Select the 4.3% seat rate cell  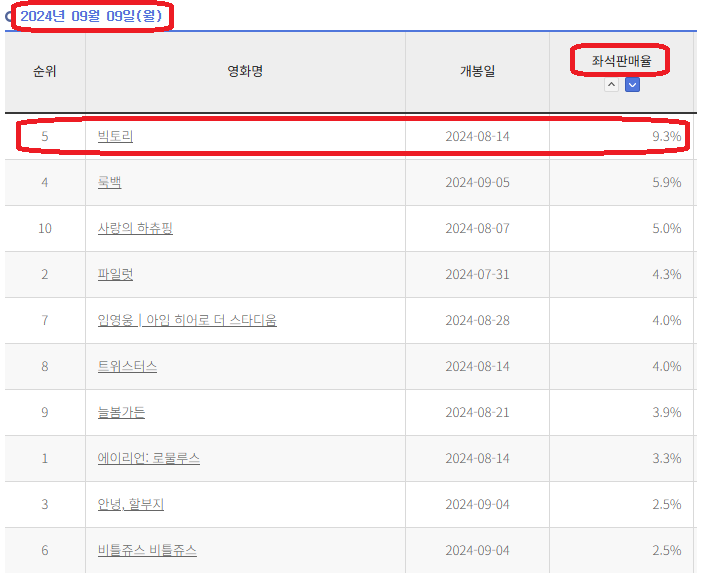(x=667, y=274)
